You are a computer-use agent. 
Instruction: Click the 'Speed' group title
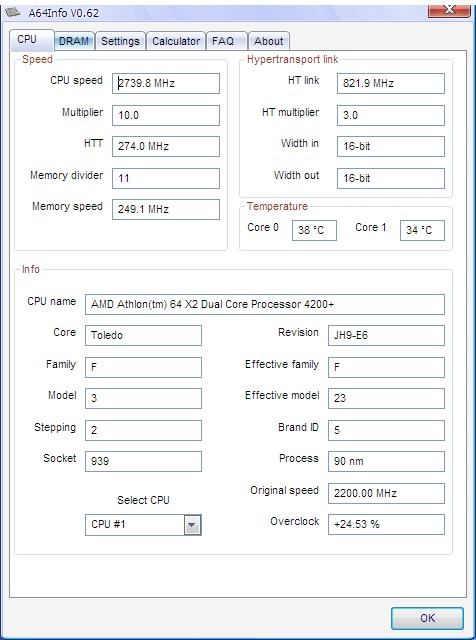[37, 60]
